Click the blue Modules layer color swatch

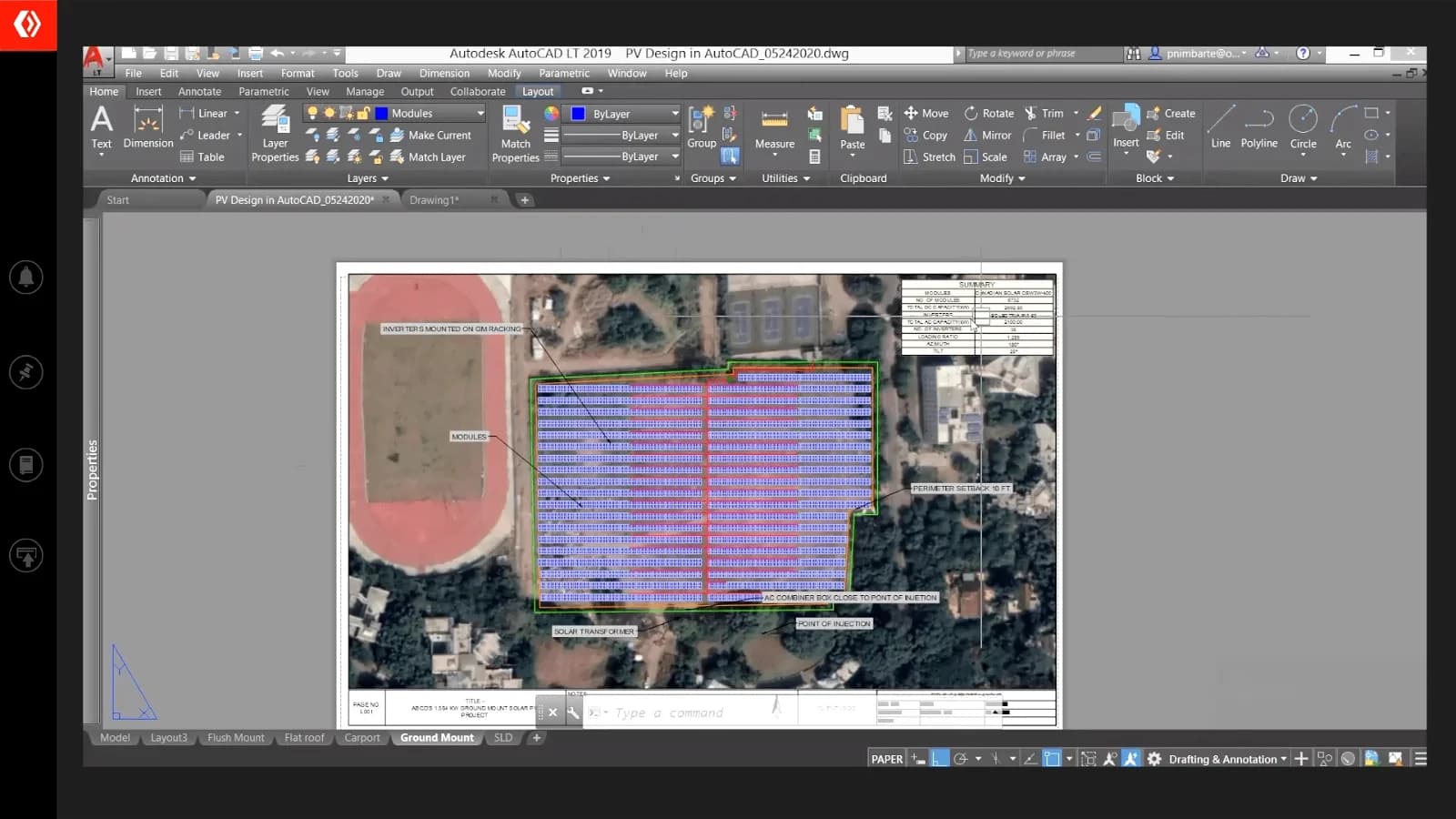coord(381,113)
